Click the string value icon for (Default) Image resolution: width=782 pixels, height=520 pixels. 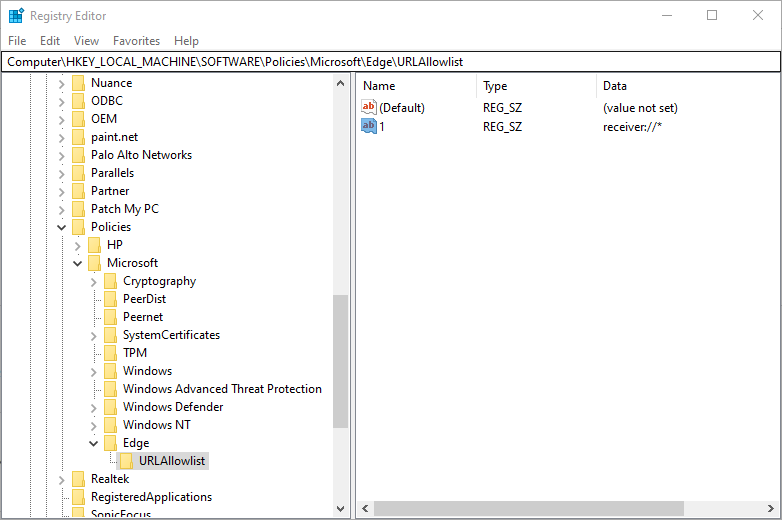click(369, 107)
